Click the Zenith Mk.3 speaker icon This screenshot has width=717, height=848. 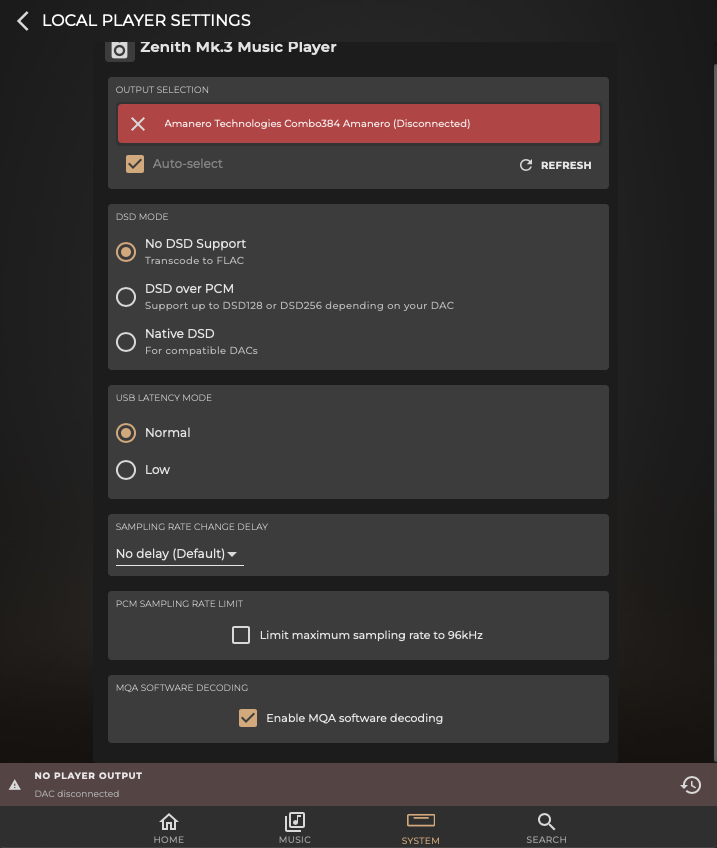tap(120, 50)
